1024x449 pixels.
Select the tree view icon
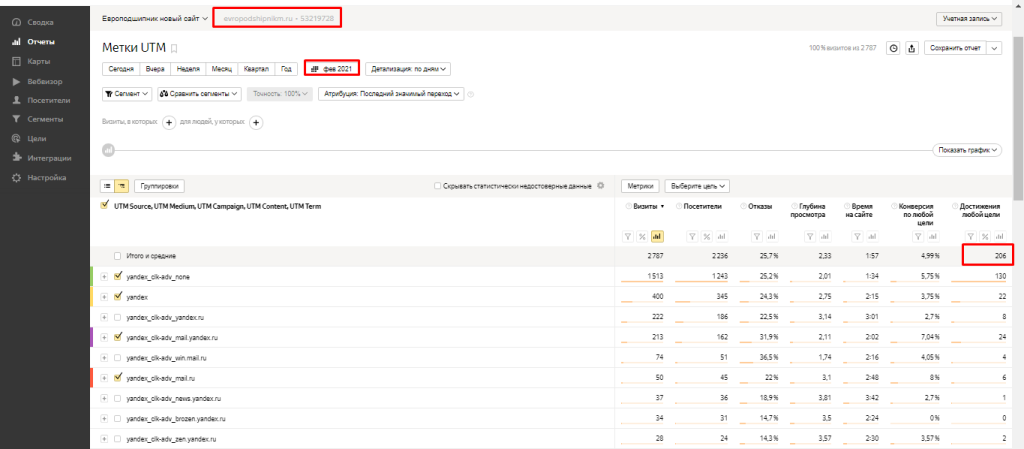[122, 186]
